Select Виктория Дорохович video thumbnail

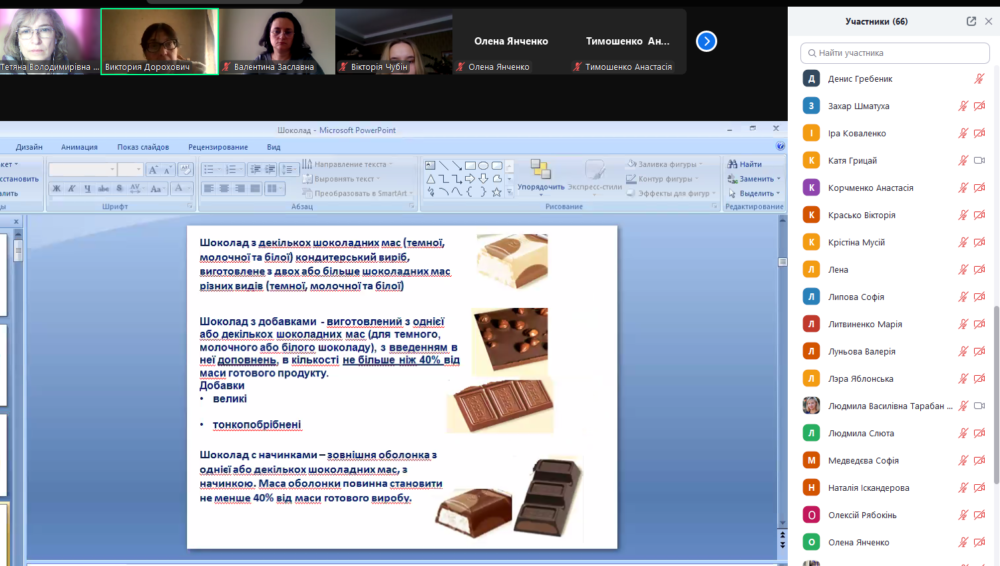pos(159,41)
